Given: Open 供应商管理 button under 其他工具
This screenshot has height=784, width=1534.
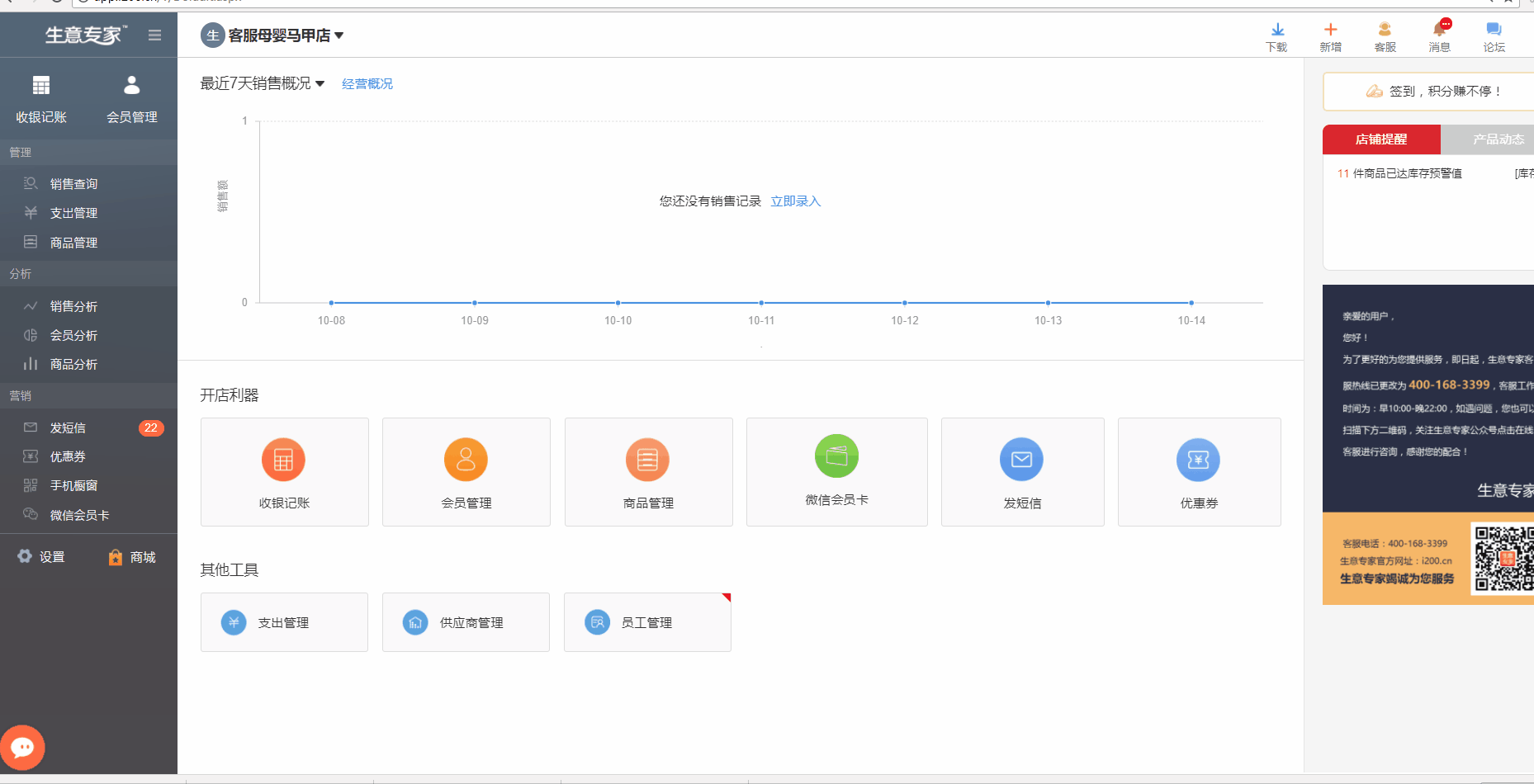Looking at the screenshot, I should pos(466,622).
